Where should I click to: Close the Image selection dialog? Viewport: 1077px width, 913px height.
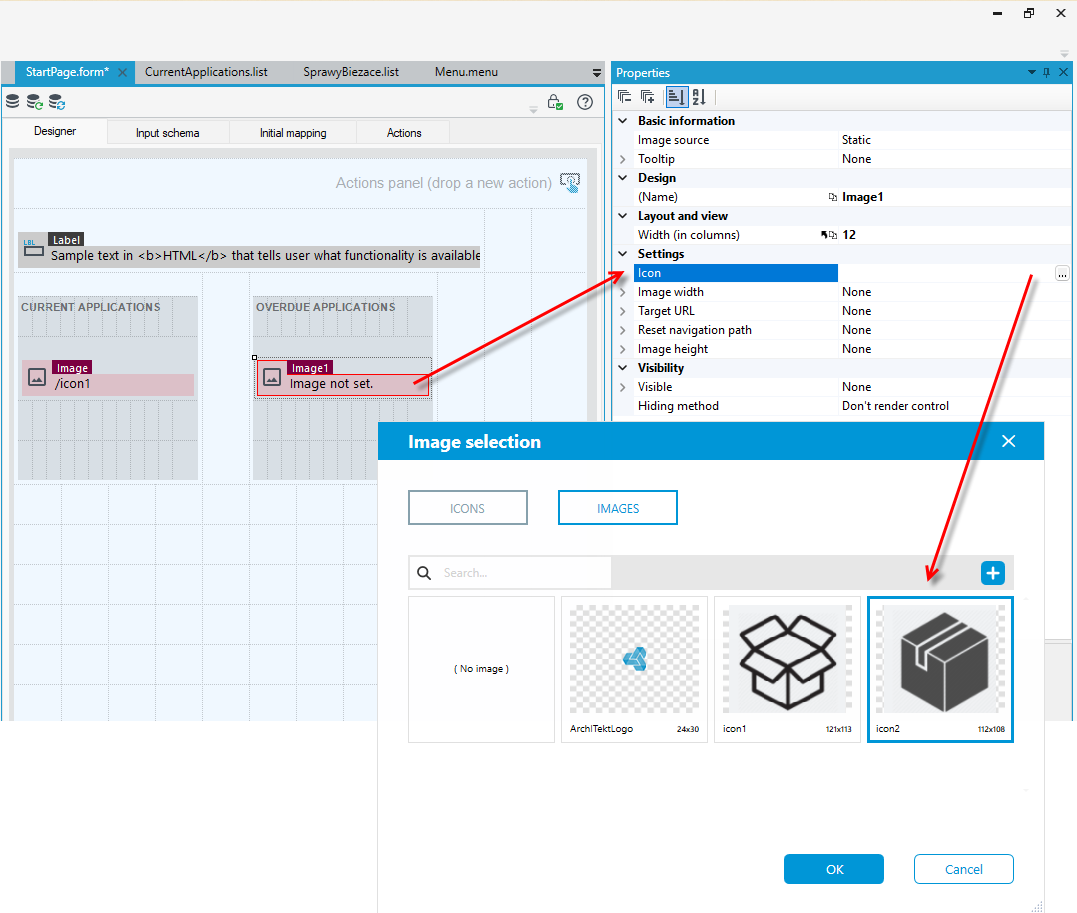(x=1008, y=441)
